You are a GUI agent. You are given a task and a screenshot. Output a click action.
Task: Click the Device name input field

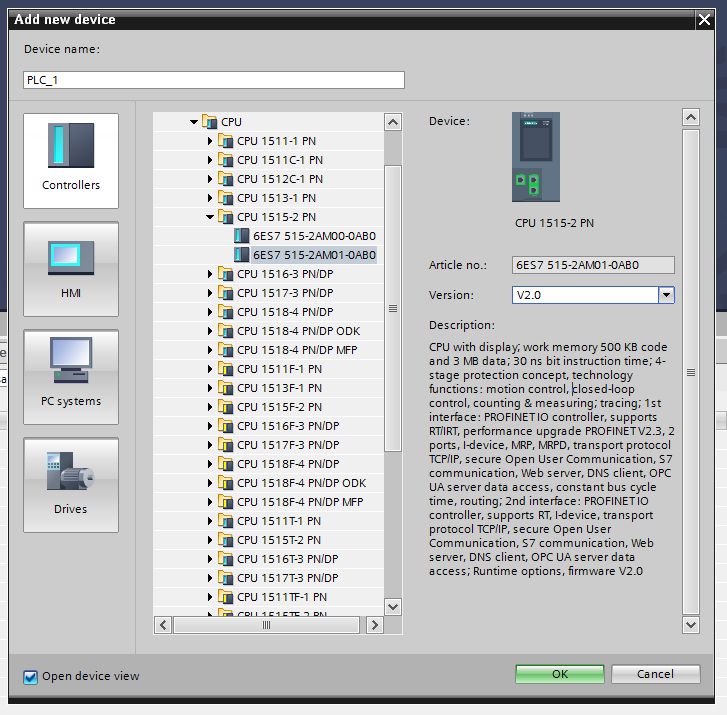214,80
